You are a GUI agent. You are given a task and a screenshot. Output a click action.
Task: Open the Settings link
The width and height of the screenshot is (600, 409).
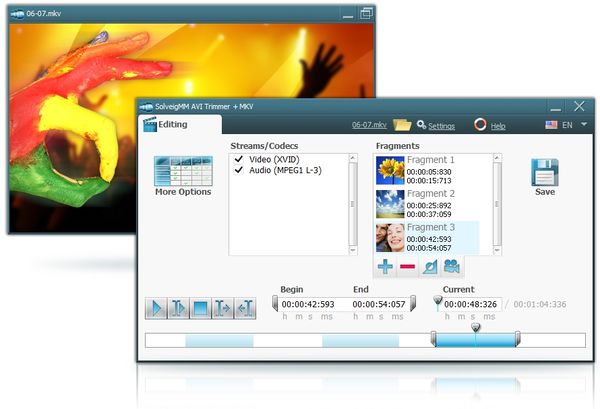click(x=441, y=126)
